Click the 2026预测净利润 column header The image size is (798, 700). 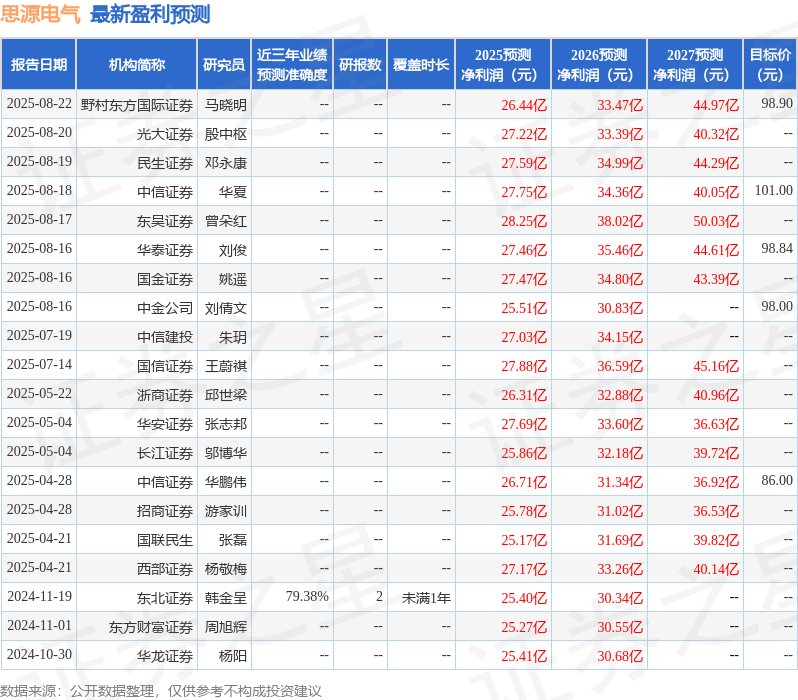point(599,65)
